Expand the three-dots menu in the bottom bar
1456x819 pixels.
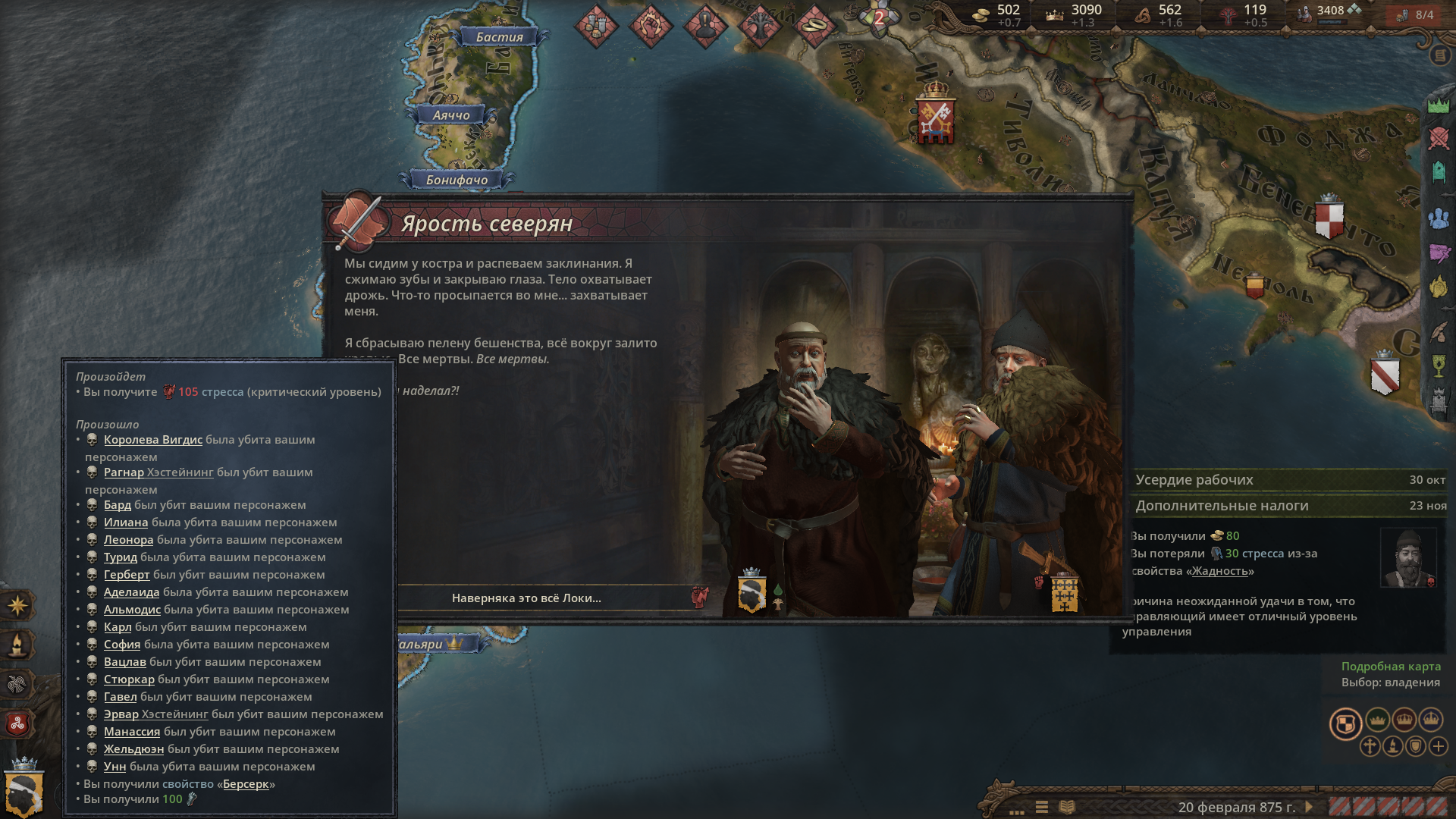[1016, 810]
